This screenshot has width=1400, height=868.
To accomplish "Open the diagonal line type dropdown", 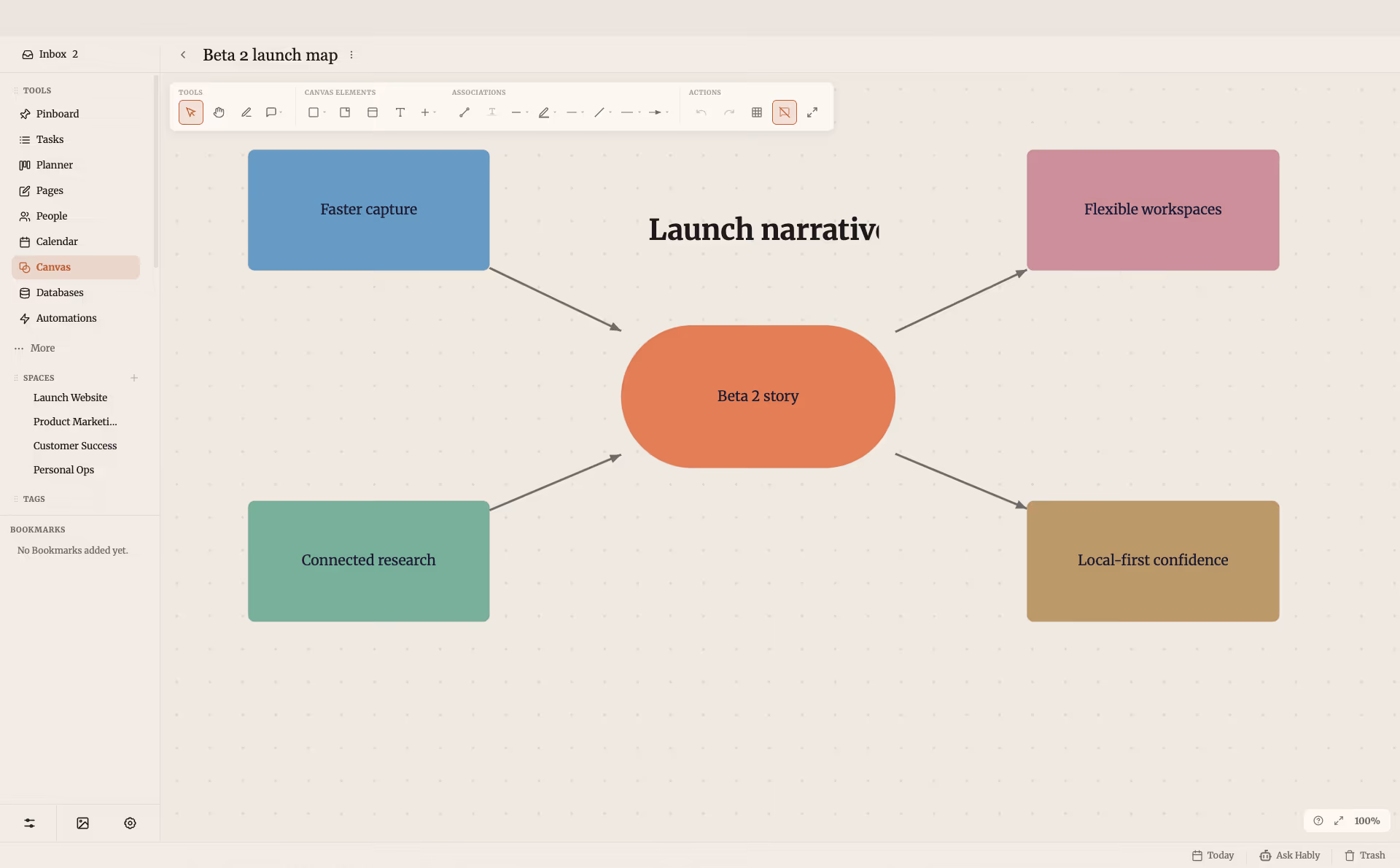I will click(x=602, y=112).
